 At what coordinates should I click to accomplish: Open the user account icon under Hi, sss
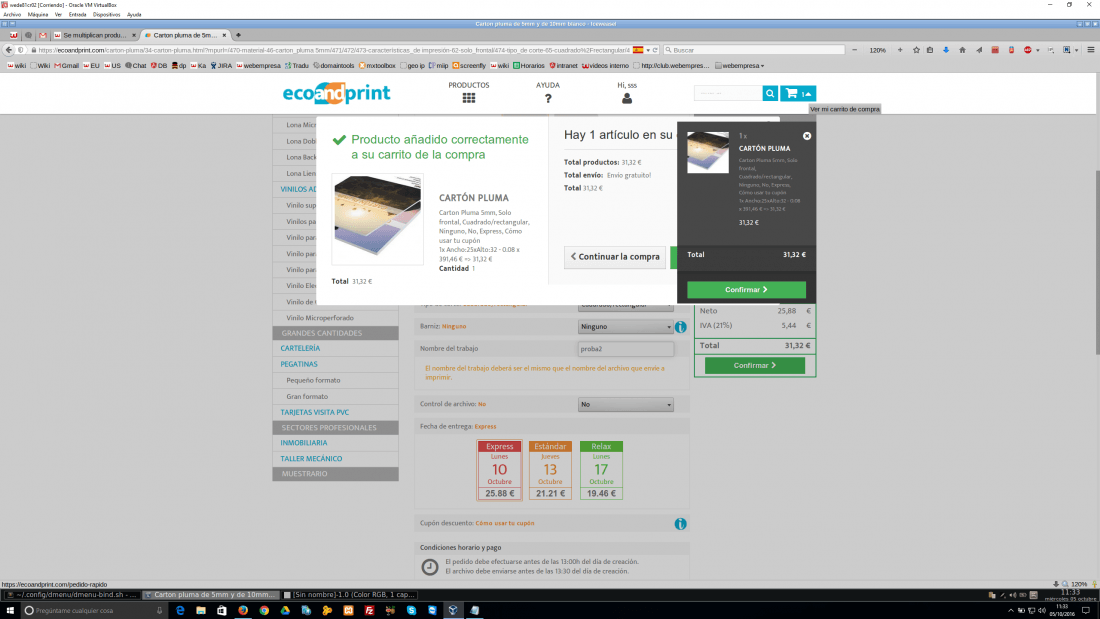point(626,98)
